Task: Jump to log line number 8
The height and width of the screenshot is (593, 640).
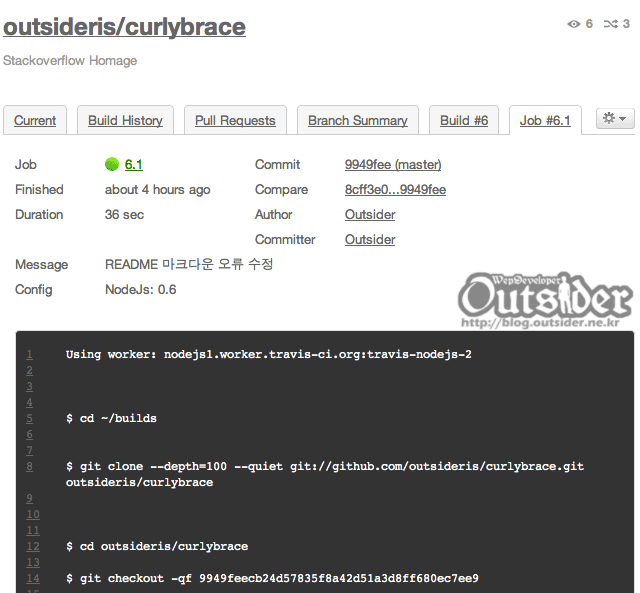Action: pos(29,466)
